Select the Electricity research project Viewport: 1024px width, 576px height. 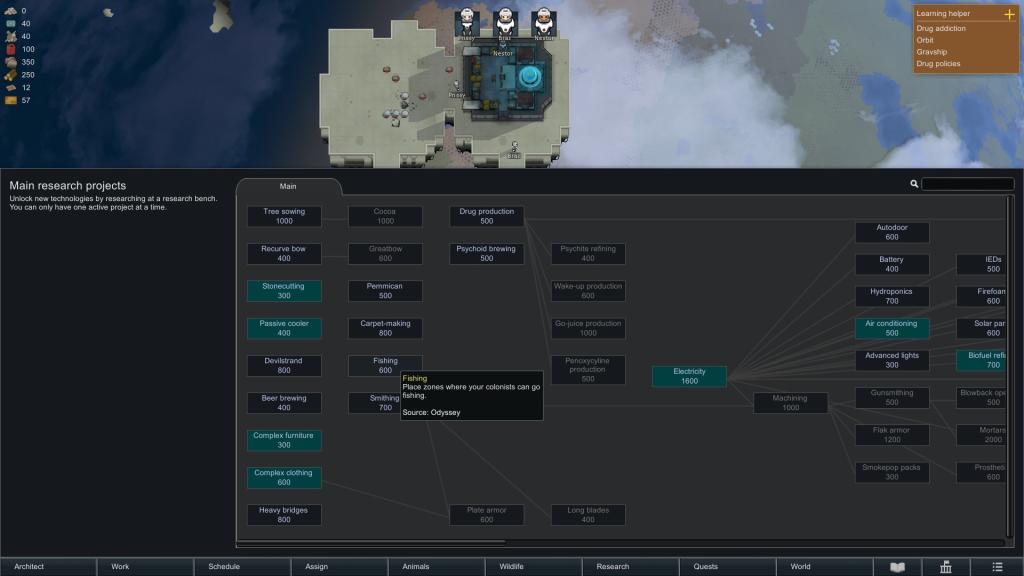click(x=689, y=376)
